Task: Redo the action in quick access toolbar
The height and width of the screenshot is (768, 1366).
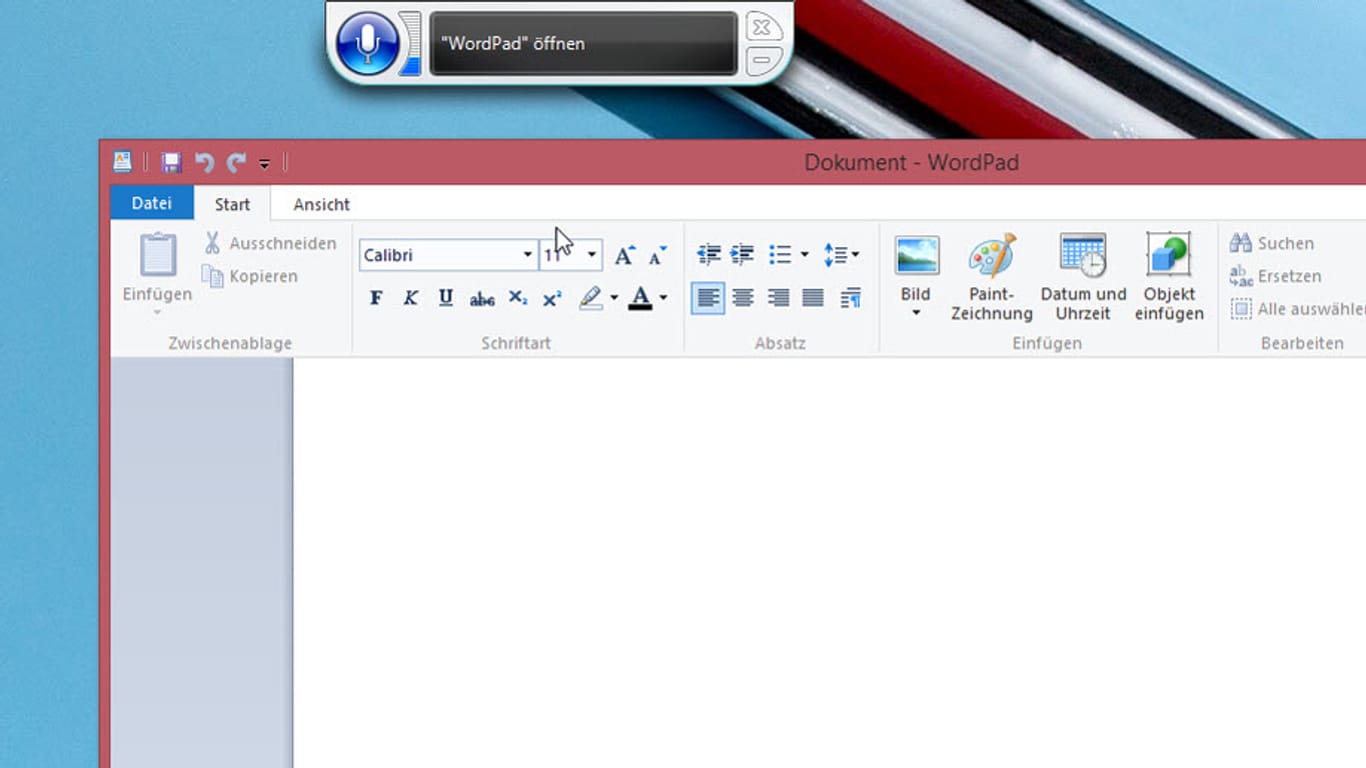Action: tap(236, 162)
